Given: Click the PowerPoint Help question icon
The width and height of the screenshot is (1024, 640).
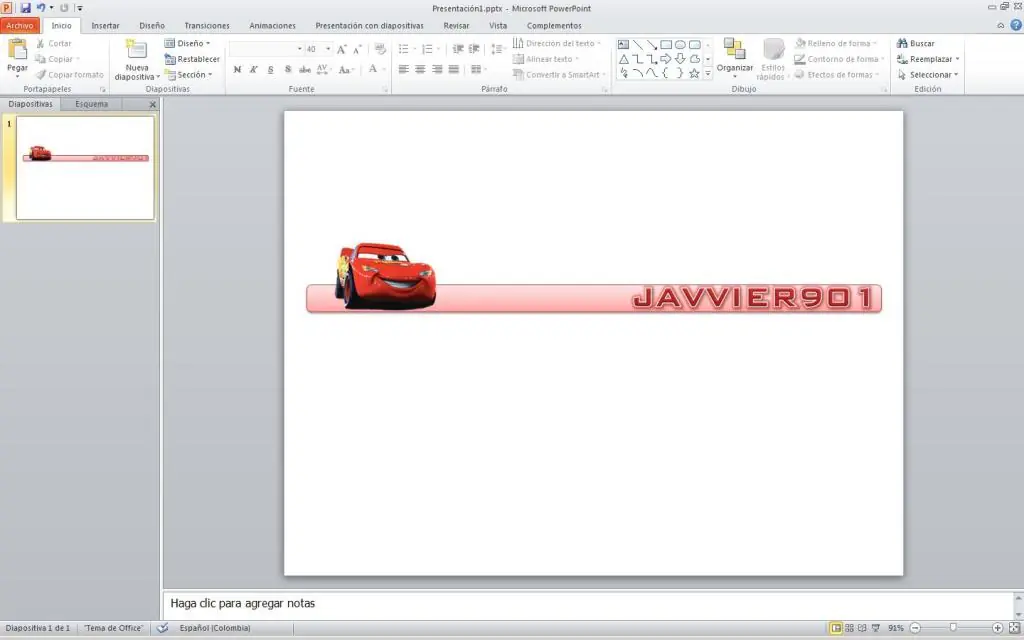Looking at the screenshot, I should point(1016,25).
